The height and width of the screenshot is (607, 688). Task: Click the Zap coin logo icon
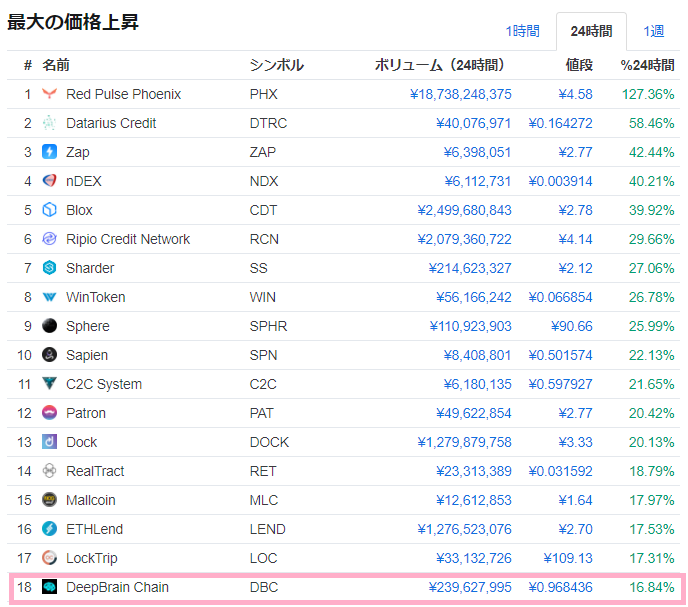pyautogui.click(x=50, y=152)
